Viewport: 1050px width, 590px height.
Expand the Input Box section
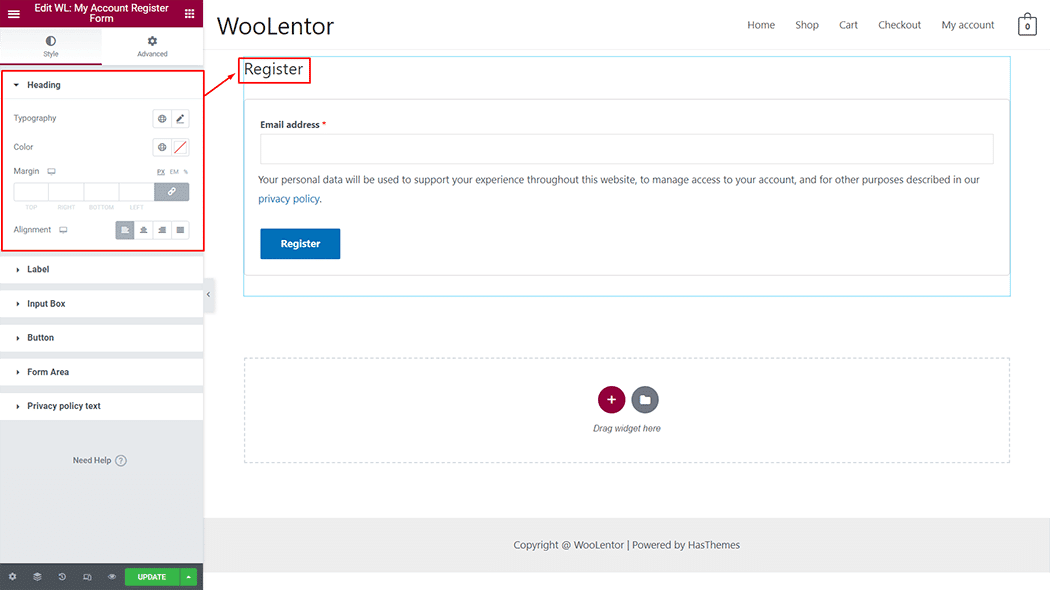[46, 303]
